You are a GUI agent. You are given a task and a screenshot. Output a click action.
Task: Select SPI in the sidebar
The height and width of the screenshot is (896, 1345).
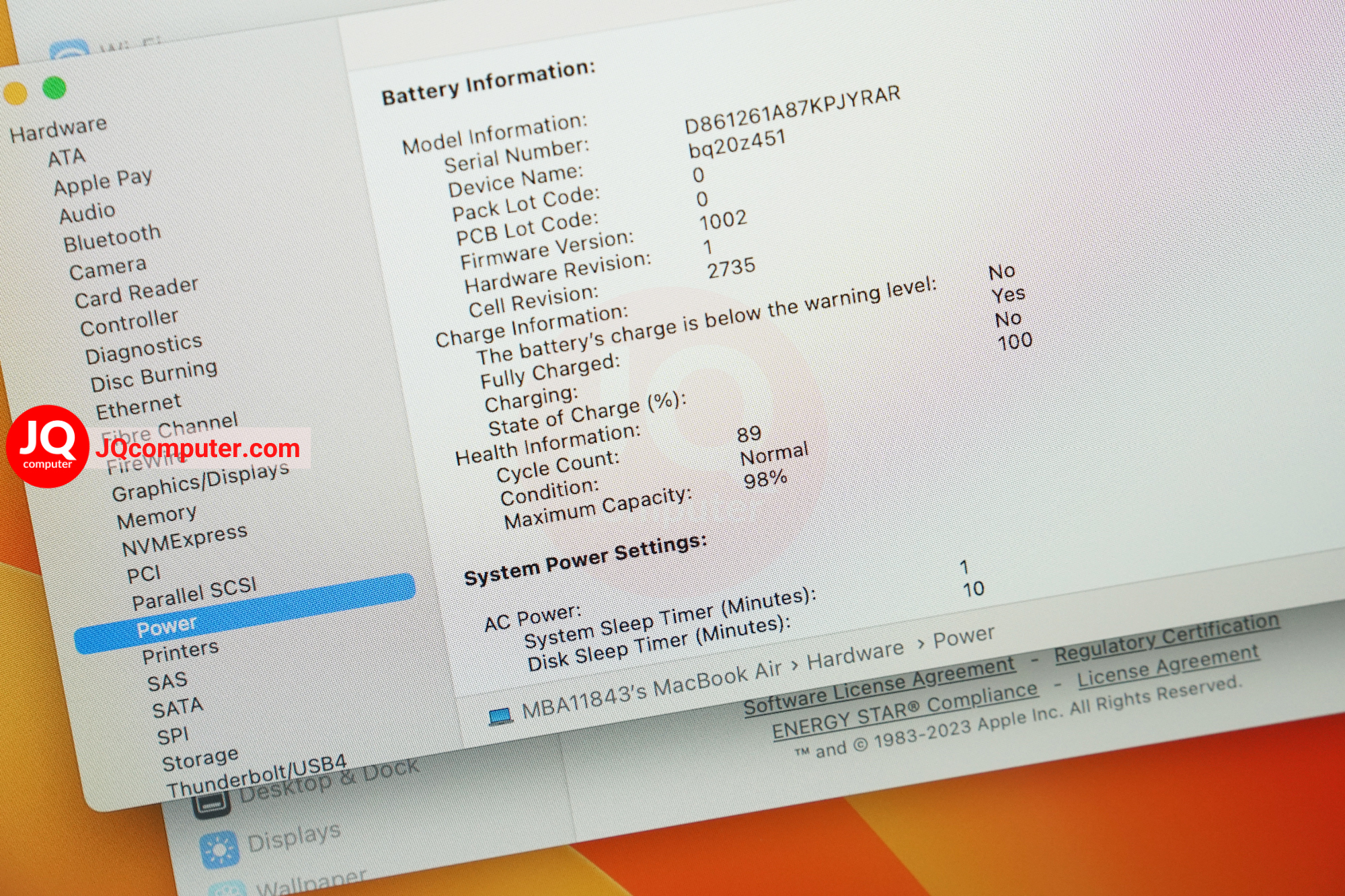(x=173, y=736)
